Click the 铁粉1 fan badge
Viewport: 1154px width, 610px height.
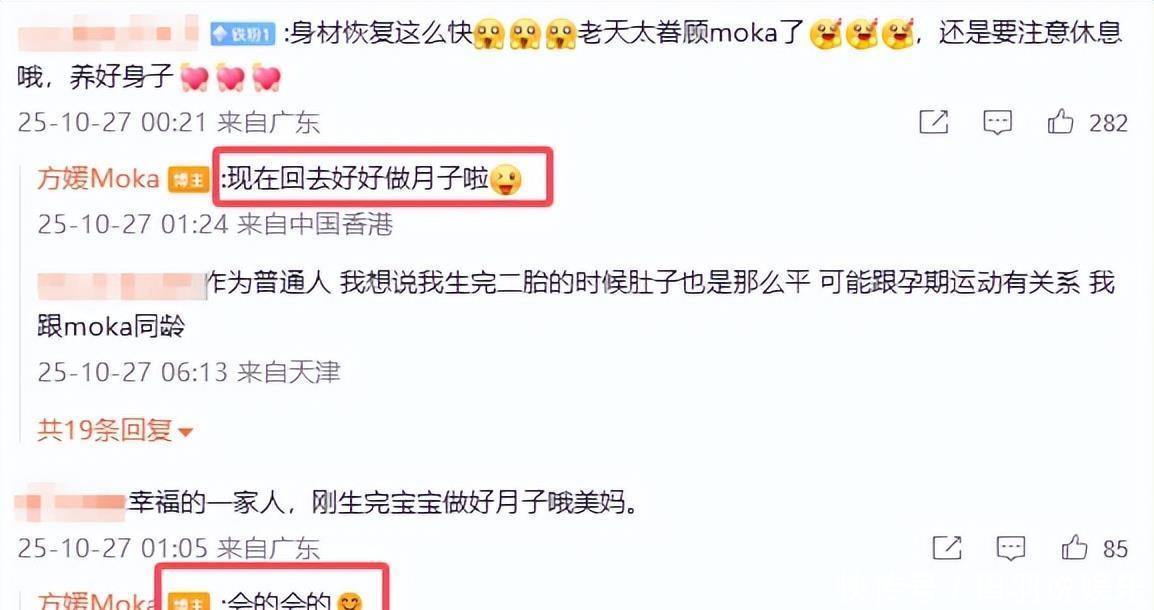point(242,34)
